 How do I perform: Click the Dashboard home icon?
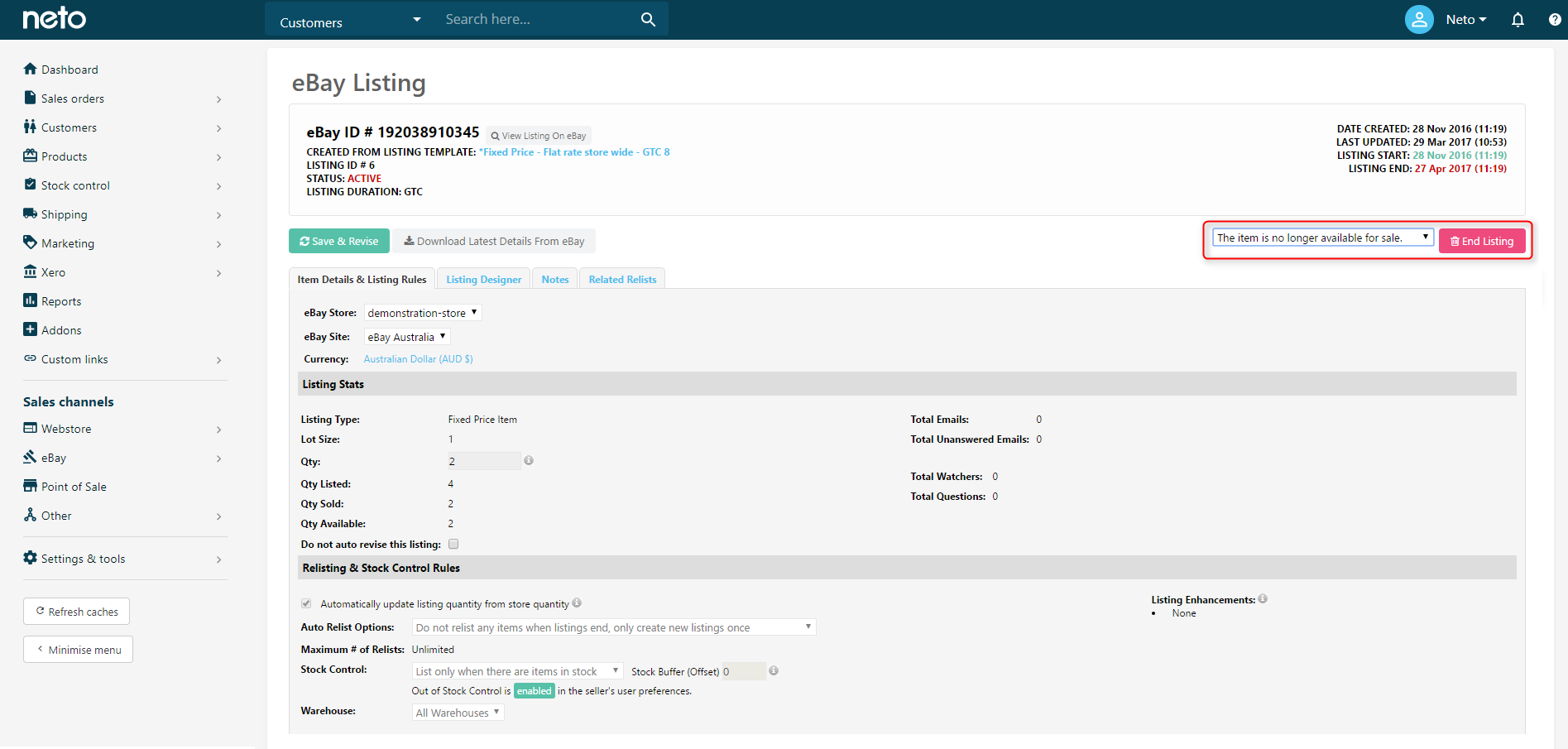pos(31,69)
